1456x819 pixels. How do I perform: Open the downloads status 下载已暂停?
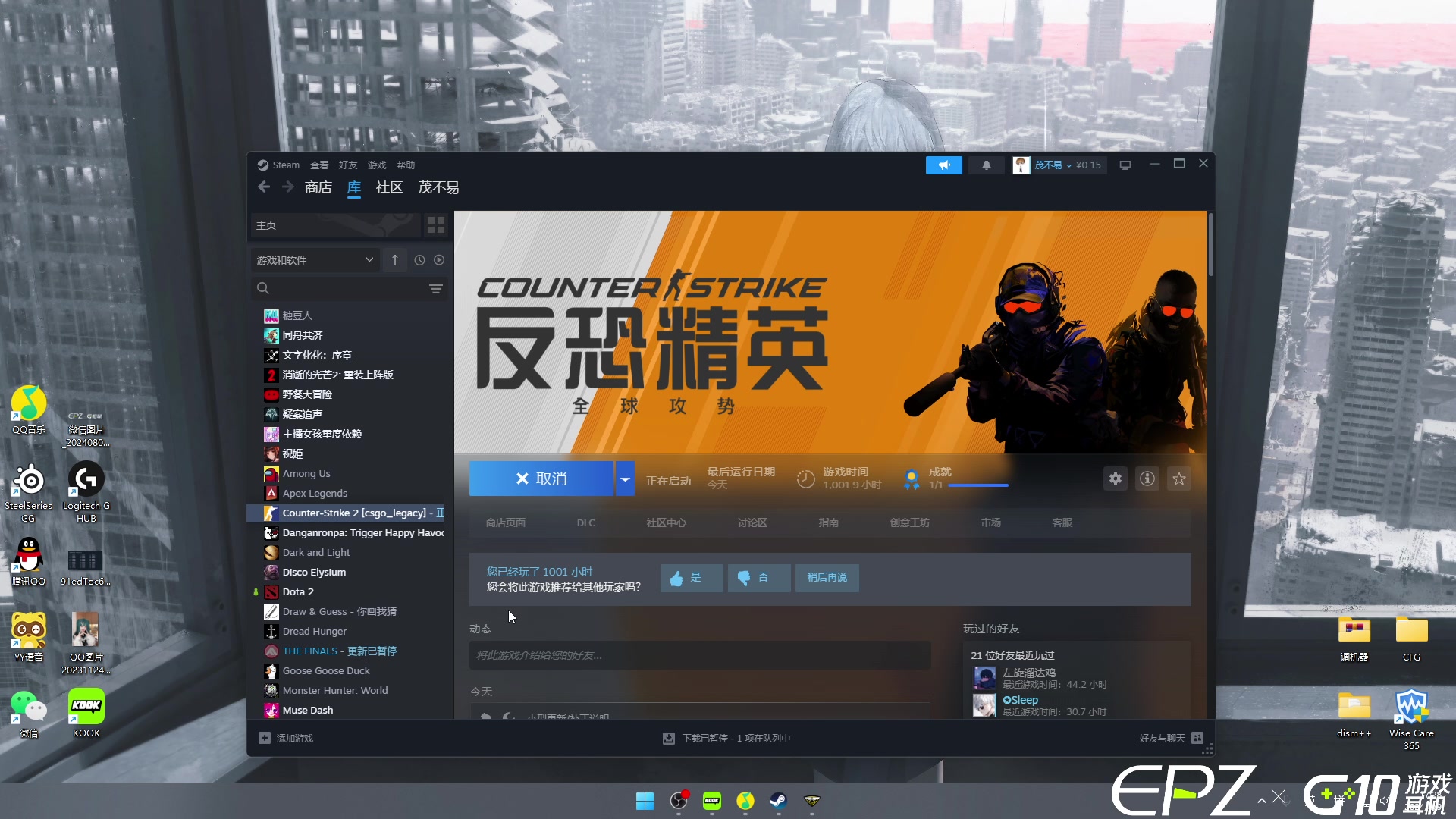pyautogui.click(x=726, y=739)
